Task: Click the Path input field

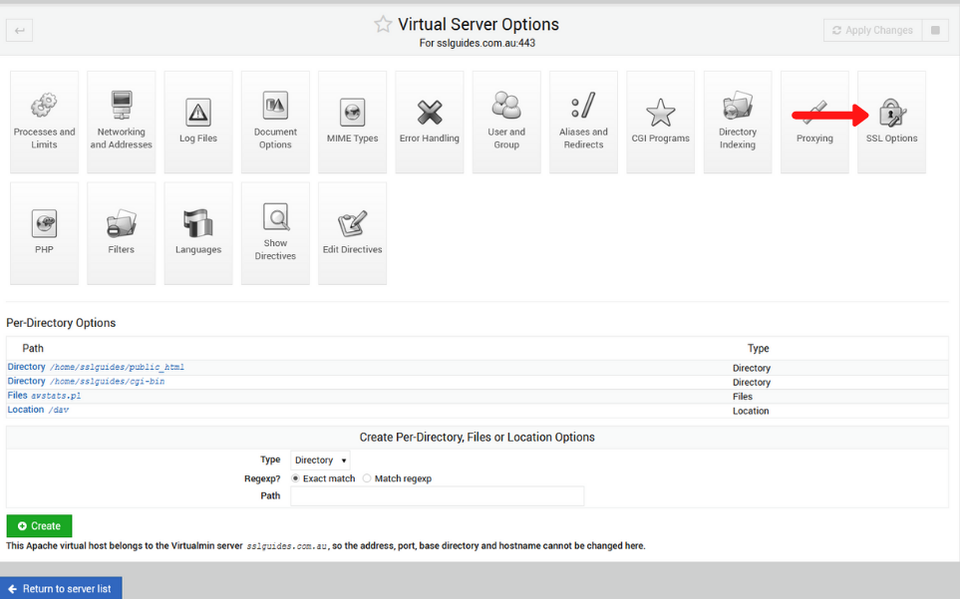Action: coord(437,496)
